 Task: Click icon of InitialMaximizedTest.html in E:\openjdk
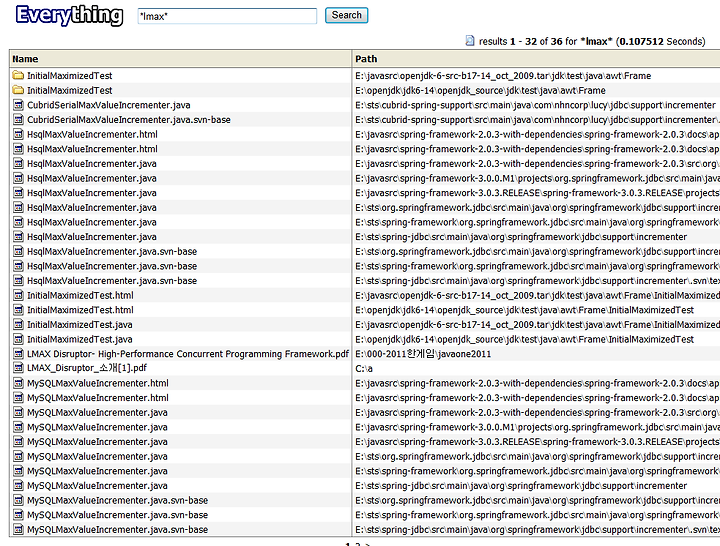pyautogui.click(x=18, y=310)
